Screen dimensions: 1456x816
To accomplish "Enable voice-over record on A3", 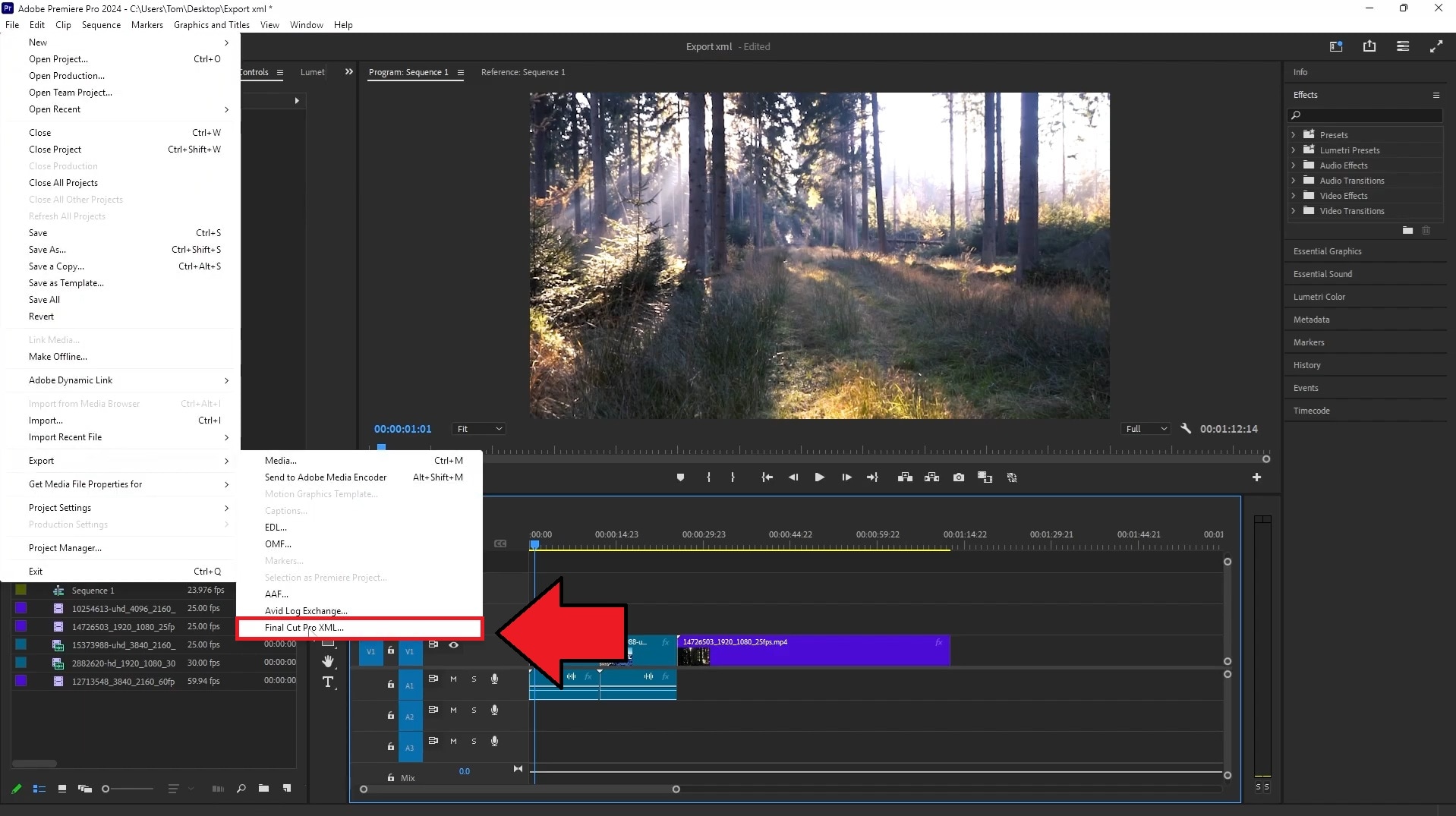I will pos(494,742).
